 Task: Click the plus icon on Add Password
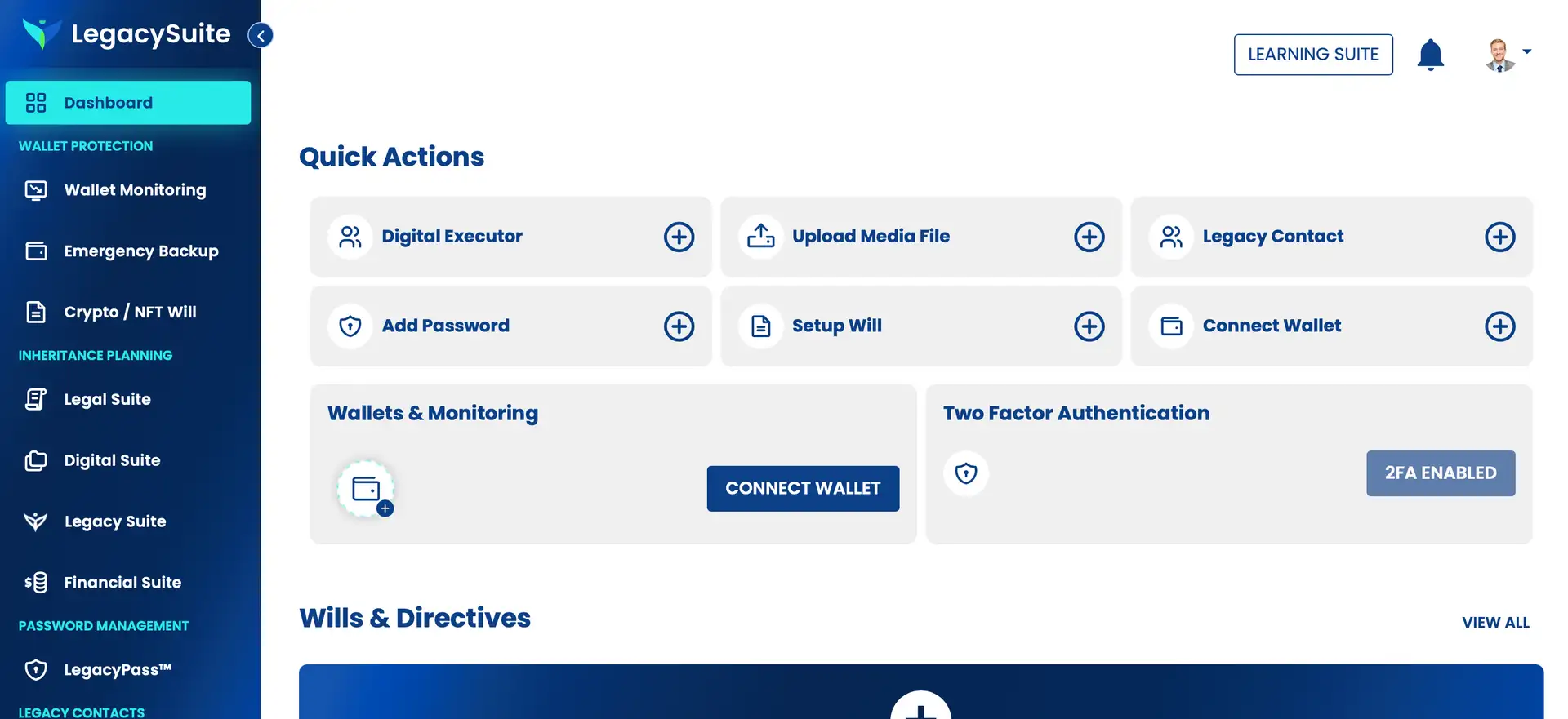pos(679,326)
